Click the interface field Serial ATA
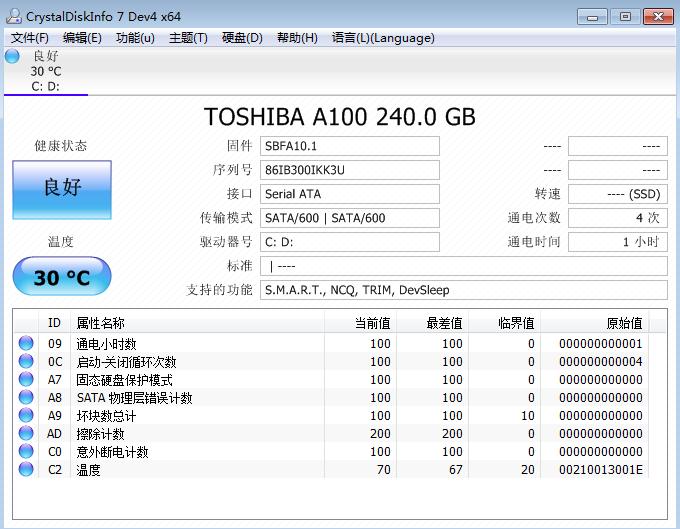Image resolution: width=680 pixels, height=529 pixels. pos(350,194)
